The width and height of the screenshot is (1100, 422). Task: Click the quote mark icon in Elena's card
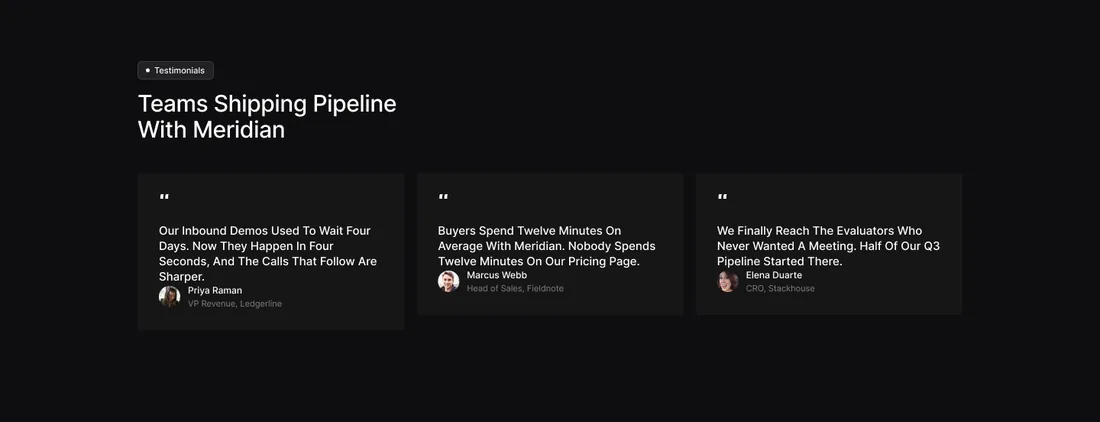pos(723,198)
